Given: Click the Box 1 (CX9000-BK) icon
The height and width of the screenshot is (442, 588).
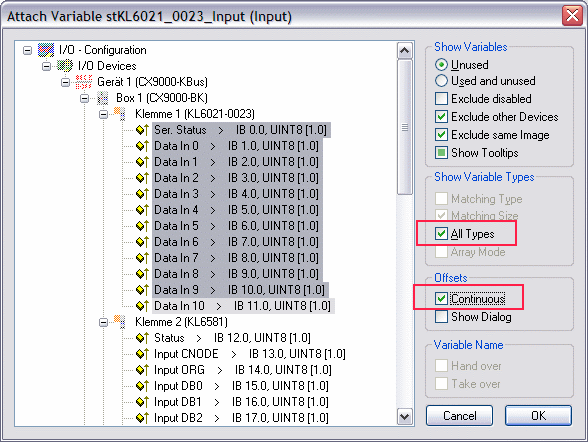Looking at the screenshot, I should (x=102, y=98).
